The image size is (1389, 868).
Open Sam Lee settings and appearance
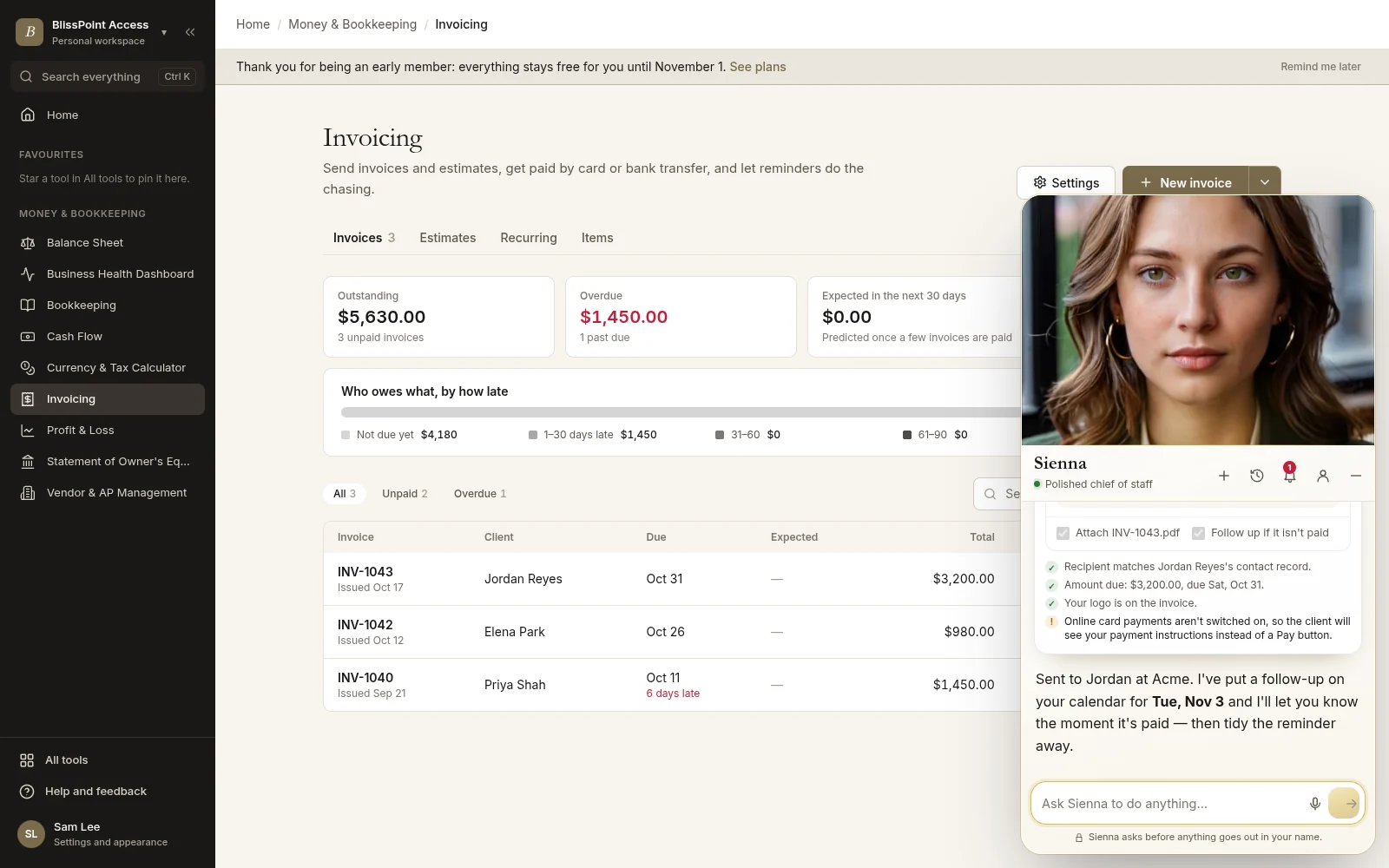pyautogui.click(x=108, y=834)
